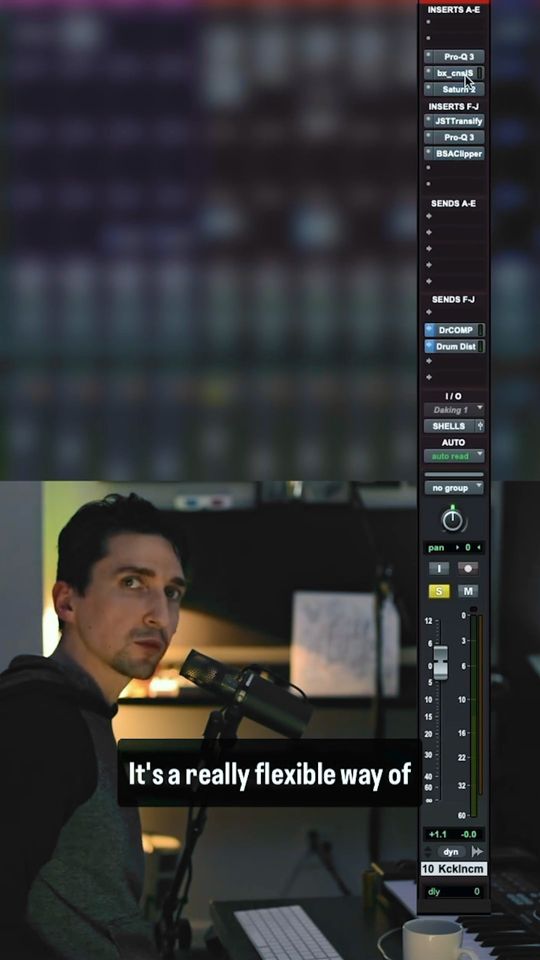
Task: Click the volume fader handle
Action: coord(440,663)
